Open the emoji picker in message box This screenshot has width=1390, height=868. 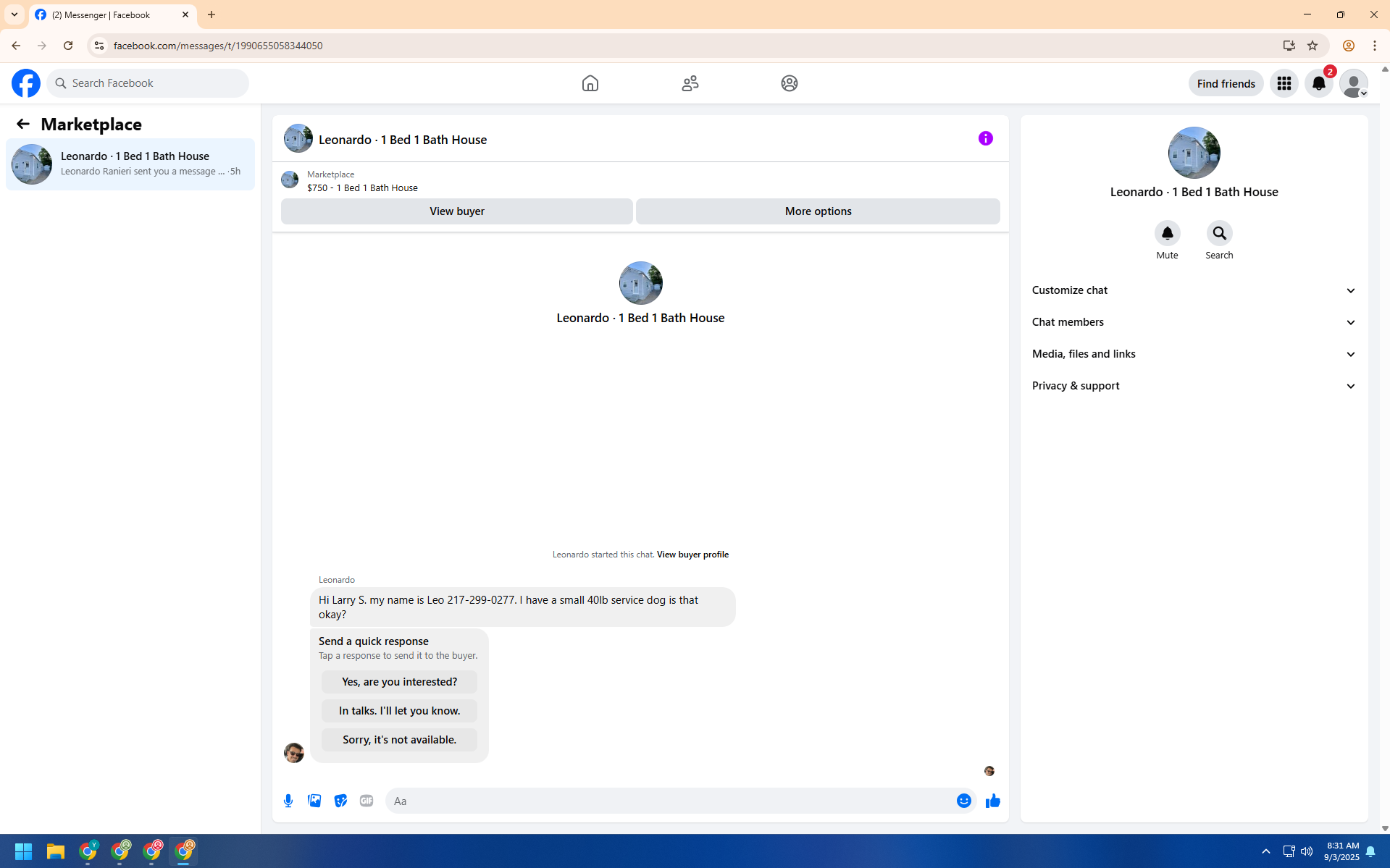point(963,801)
